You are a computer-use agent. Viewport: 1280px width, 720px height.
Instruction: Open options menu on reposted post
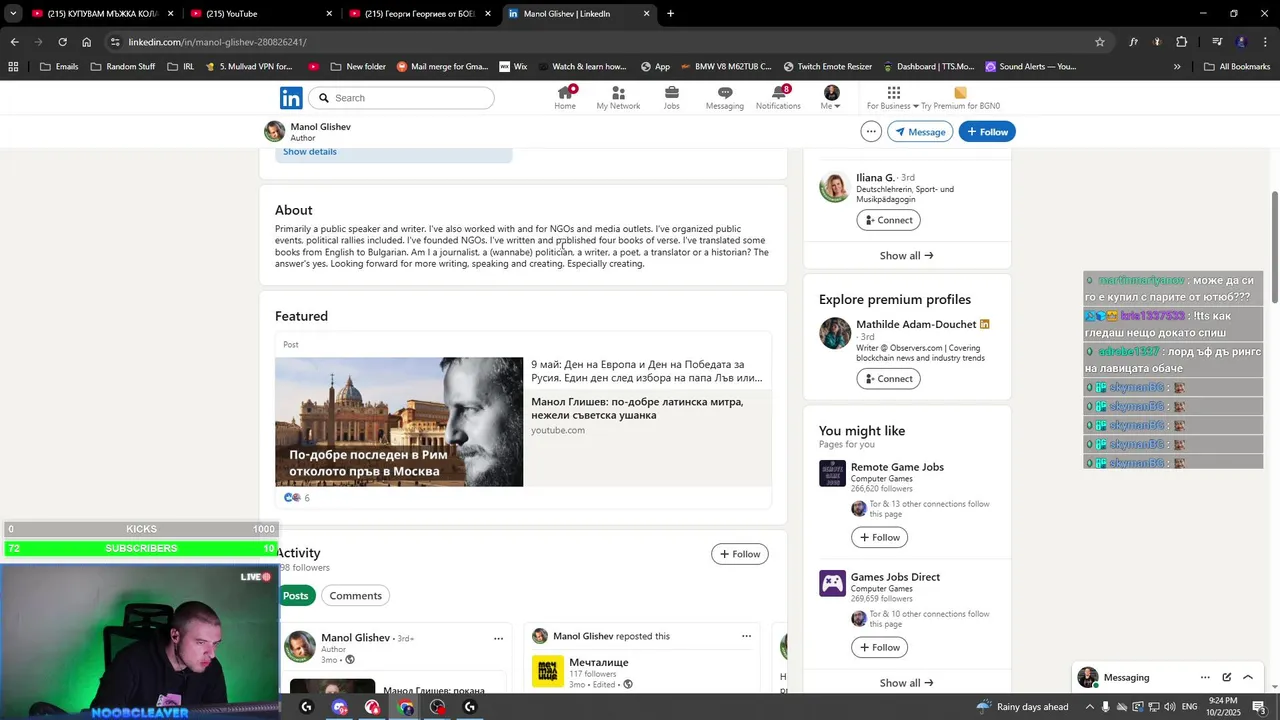coord(746,636)
